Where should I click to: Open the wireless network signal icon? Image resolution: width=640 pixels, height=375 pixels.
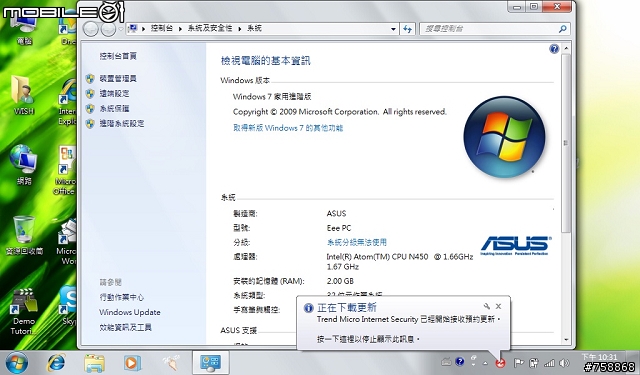click(549, 363)
